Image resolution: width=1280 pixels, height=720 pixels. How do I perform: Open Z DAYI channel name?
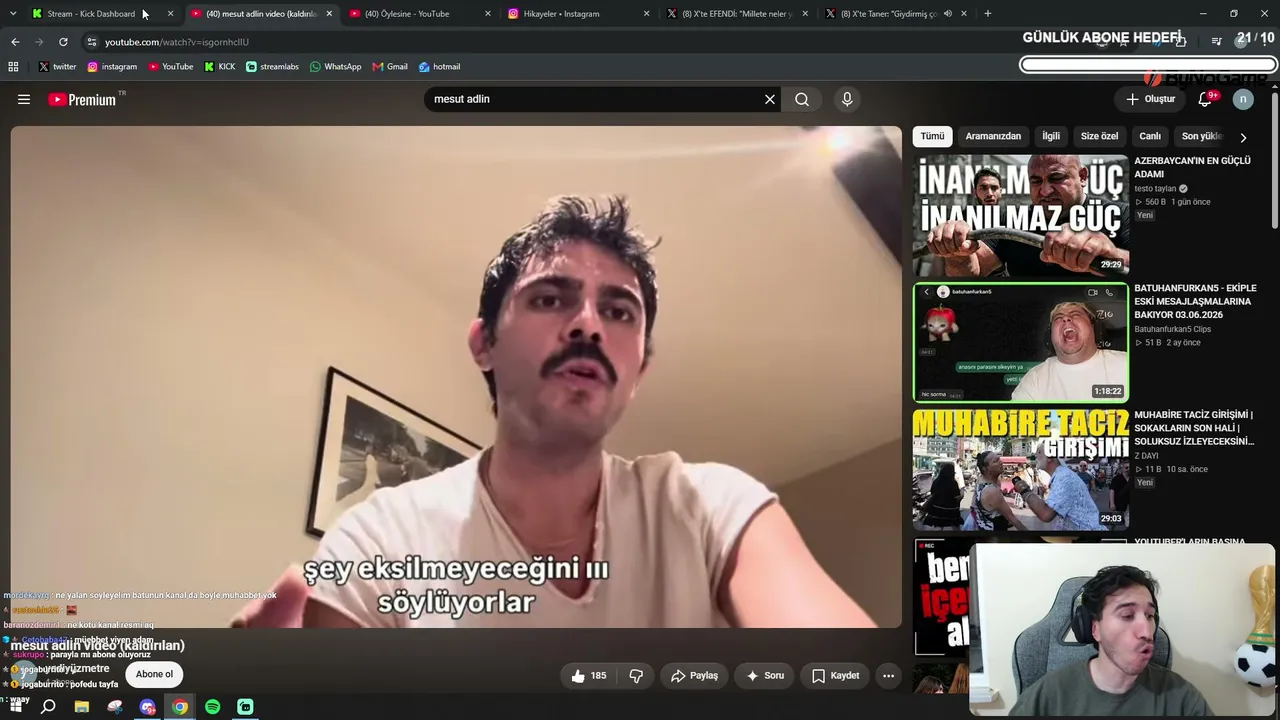click(1146, 456)
